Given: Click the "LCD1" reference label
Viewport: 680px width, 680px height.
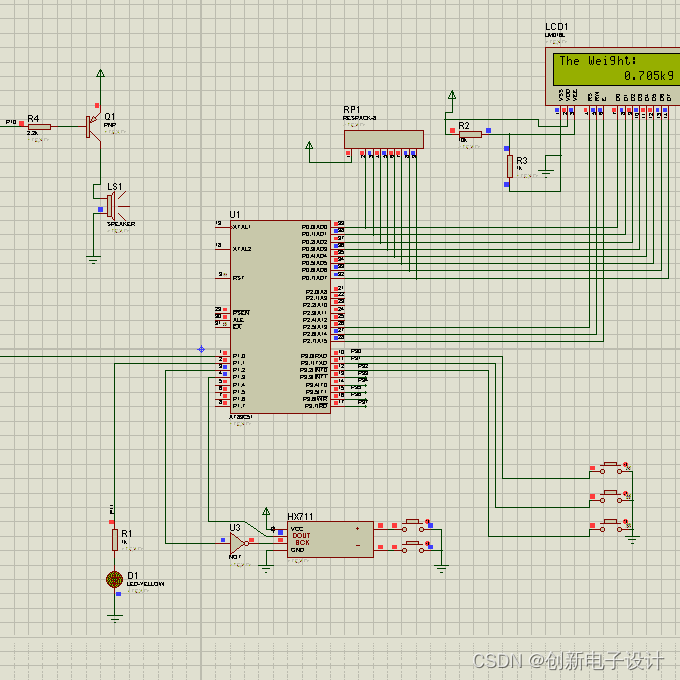Looking at the screenshot, I should click(556, 27).
